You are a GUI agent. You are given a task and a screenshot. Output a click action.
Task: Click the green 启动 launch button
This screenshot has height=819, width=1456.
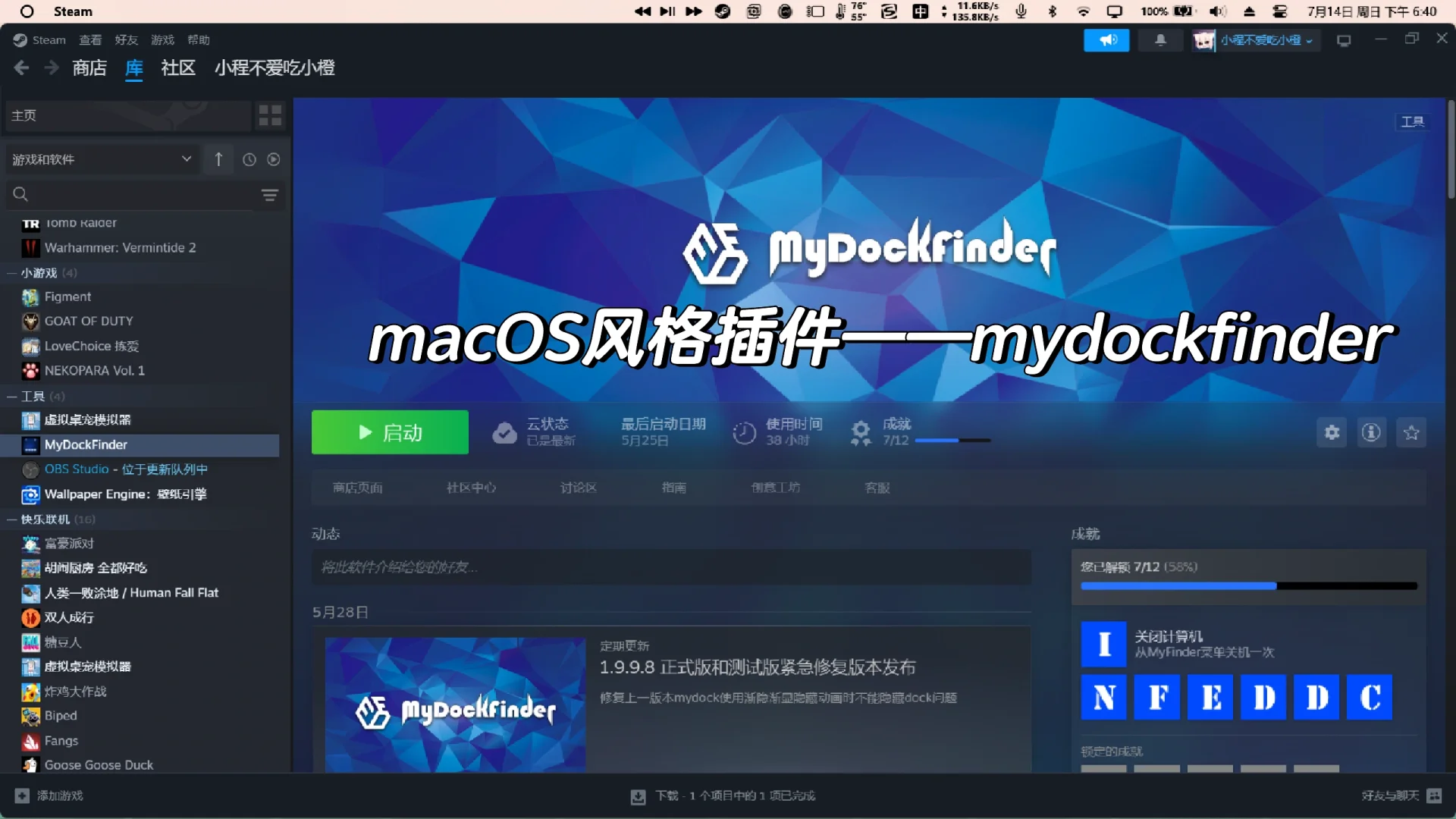point(390,432)
